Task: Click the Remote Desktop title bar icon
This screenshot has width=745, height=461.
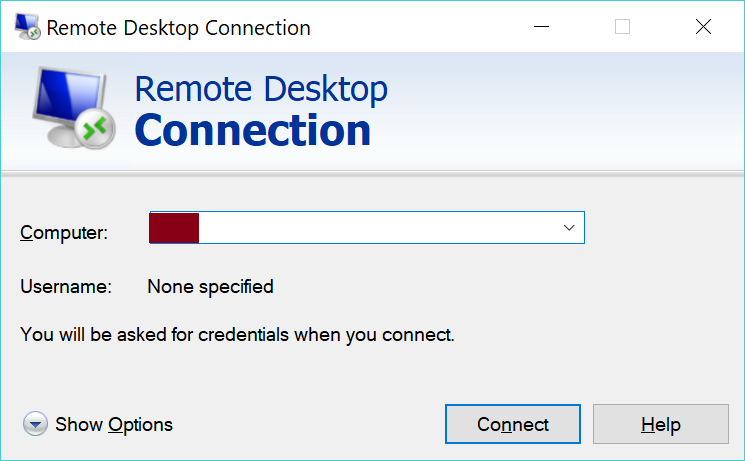Action: 25,27
